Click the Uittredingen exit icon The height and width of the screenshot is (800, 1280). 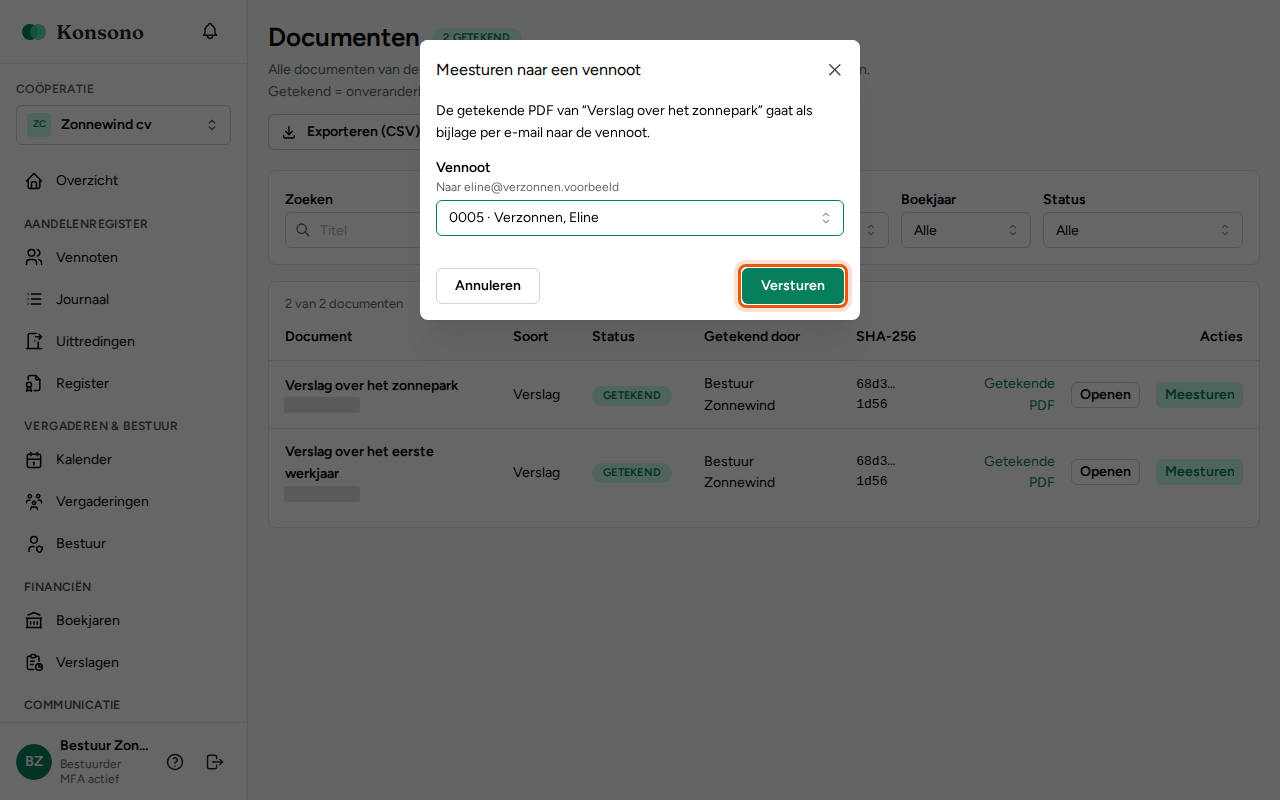pyautogui.click(x=34, y=341)
